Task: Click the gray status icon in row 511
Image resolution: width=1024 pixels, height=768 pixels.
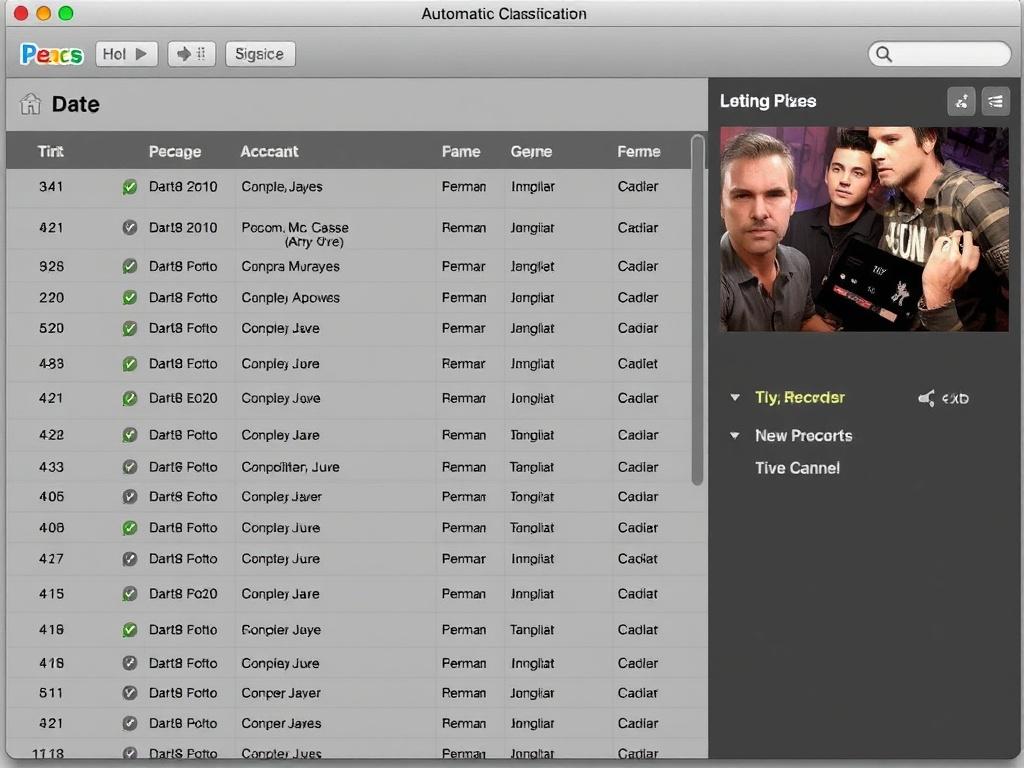Action: click(129, 693)
